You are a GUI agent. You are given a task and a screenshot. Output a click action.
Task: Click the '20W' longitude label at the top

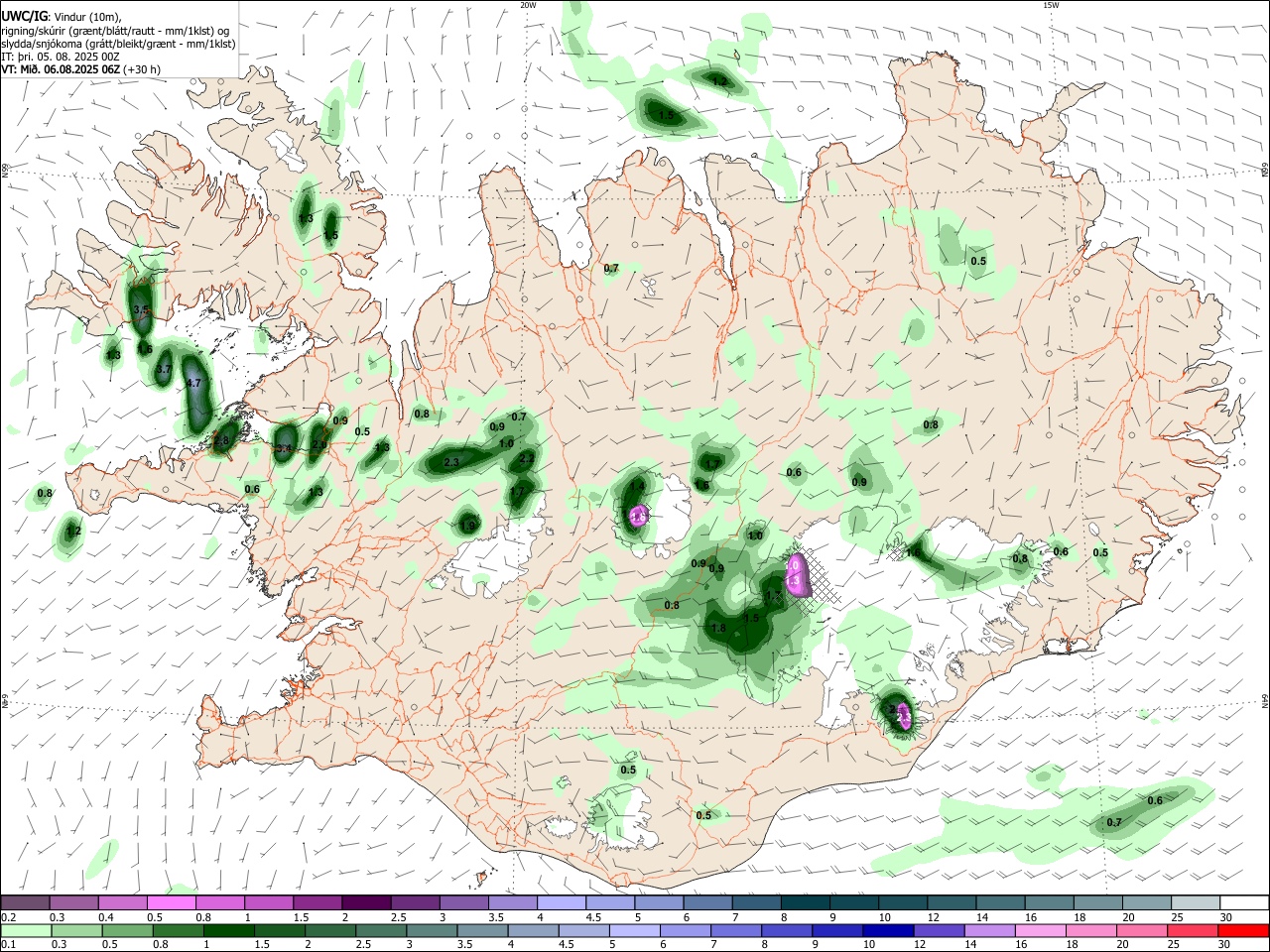528,5
